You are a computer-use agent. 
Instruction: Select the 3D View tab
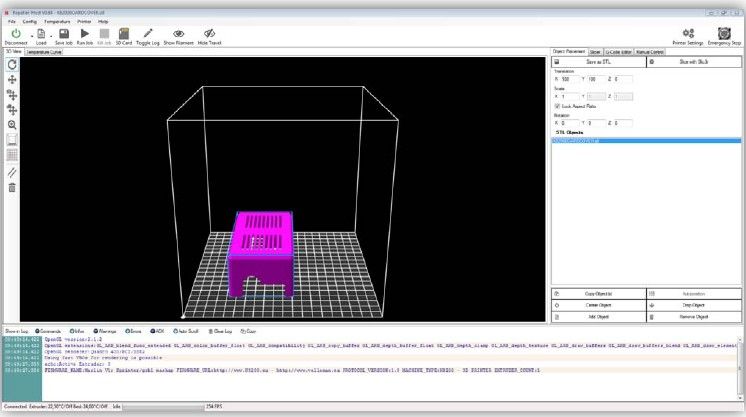click(14, 51)
